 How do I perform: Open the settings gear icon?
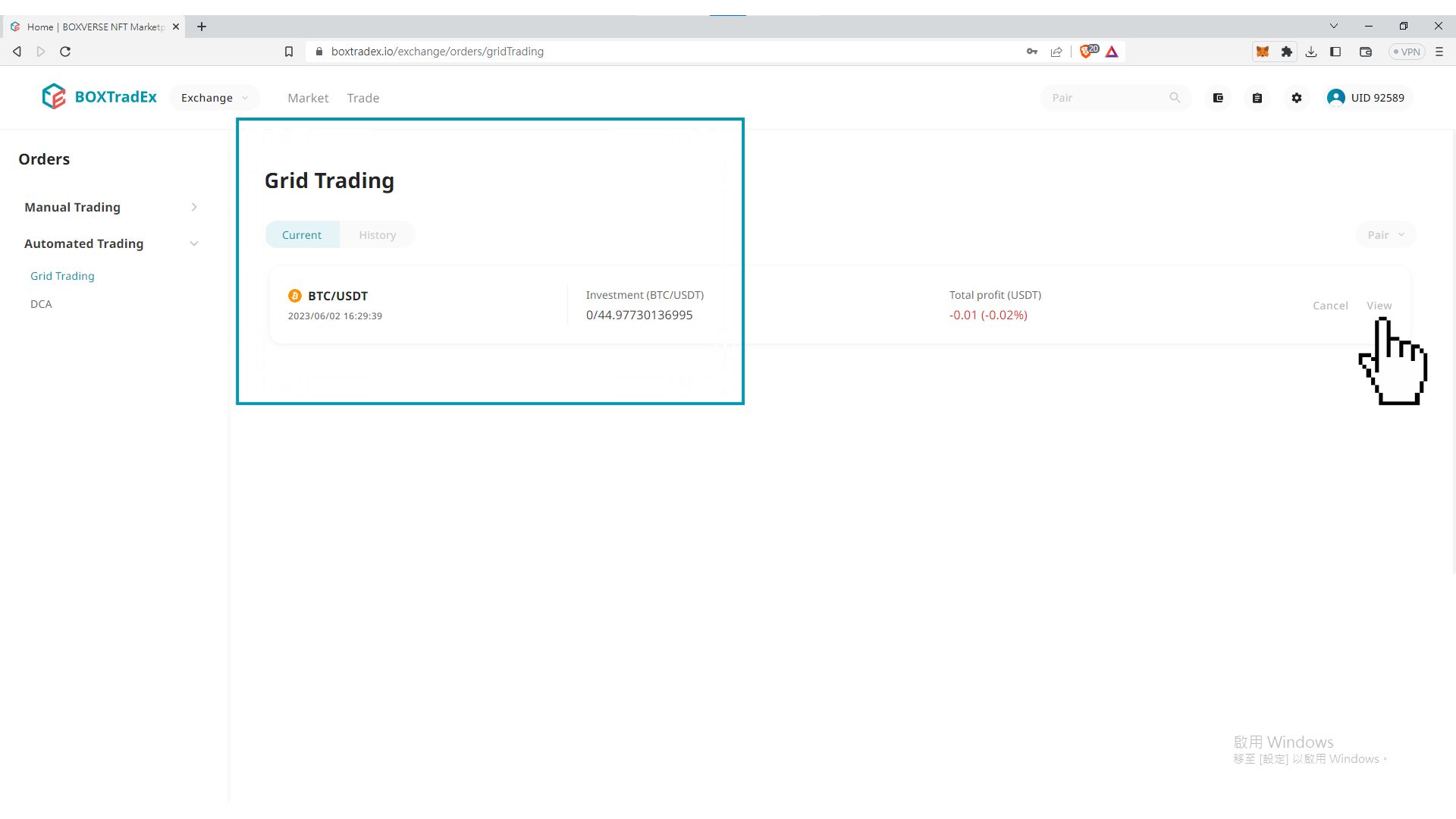click(x=1297, y=98)
